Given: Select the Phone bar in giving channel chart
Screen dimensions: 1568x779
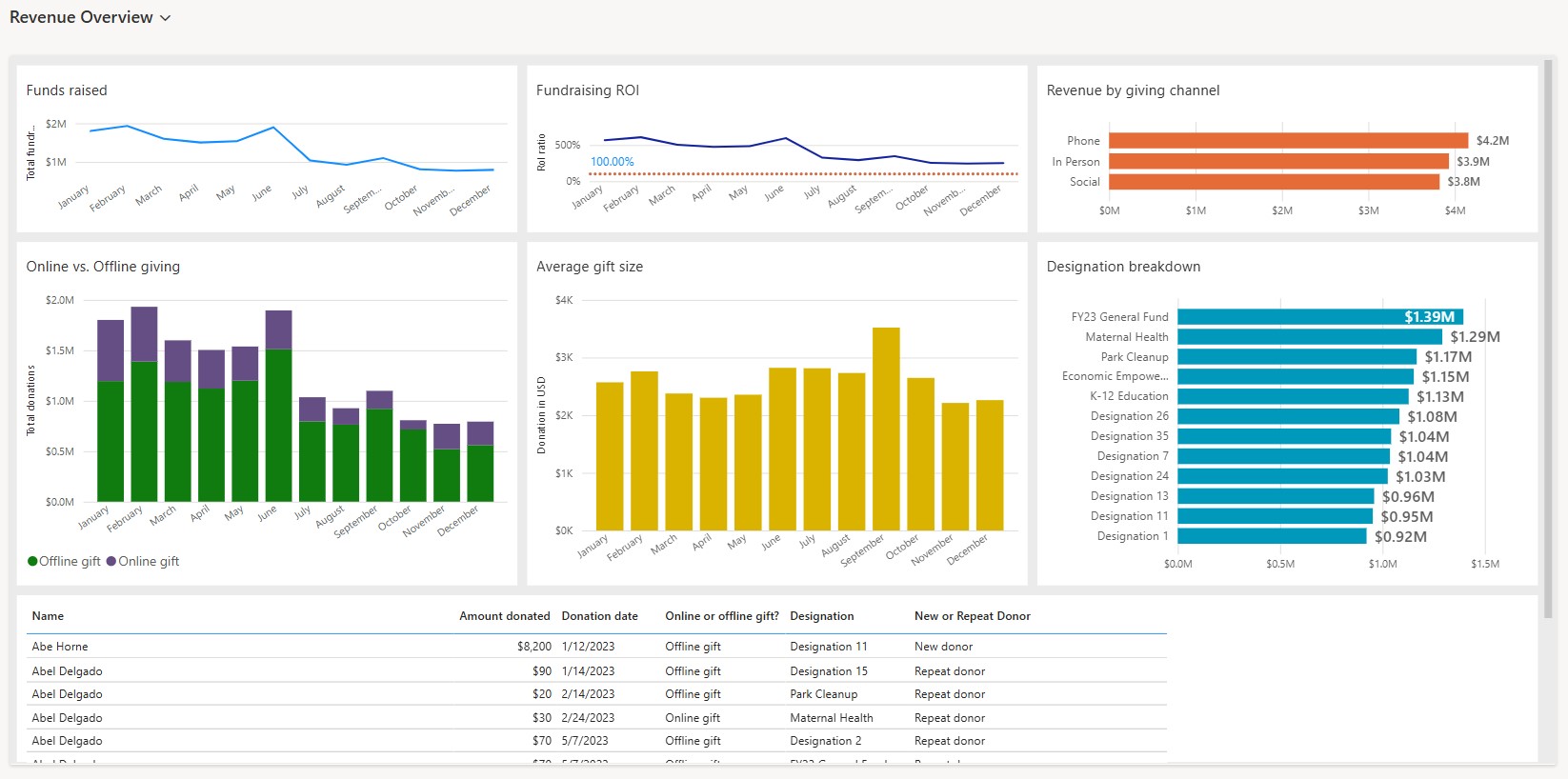Looking at the screenshot, I should pyautogui.click(x=1287, y=141).
